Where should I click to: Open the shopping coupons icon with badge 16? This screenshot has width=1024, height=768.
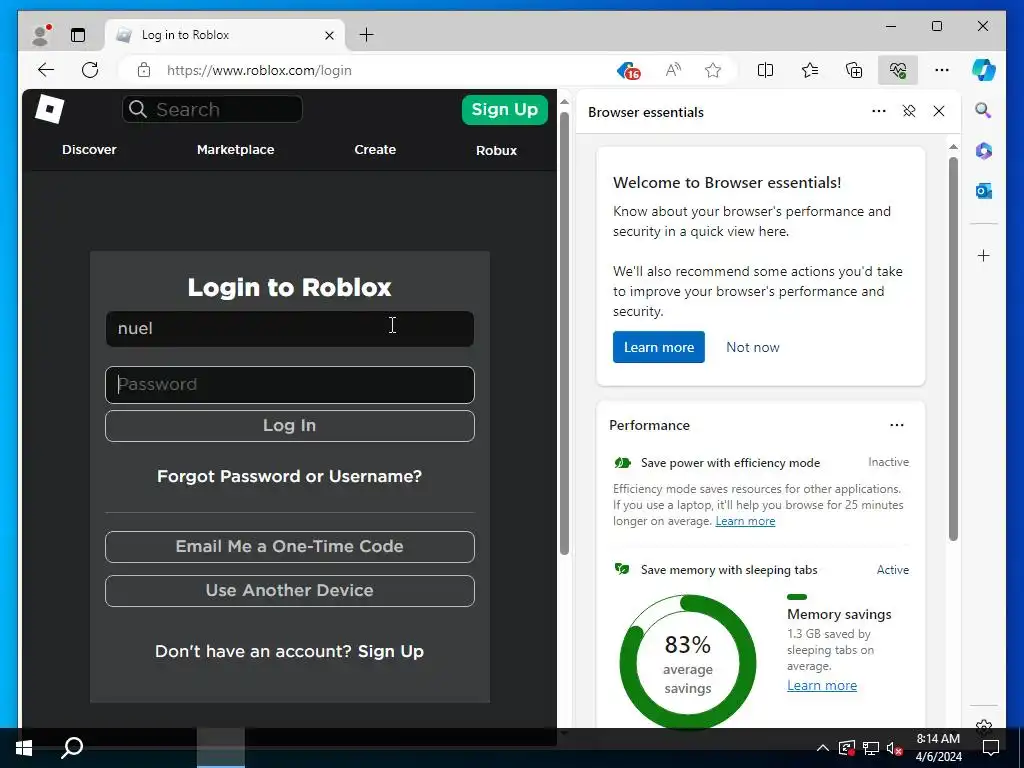pos(628,70)
